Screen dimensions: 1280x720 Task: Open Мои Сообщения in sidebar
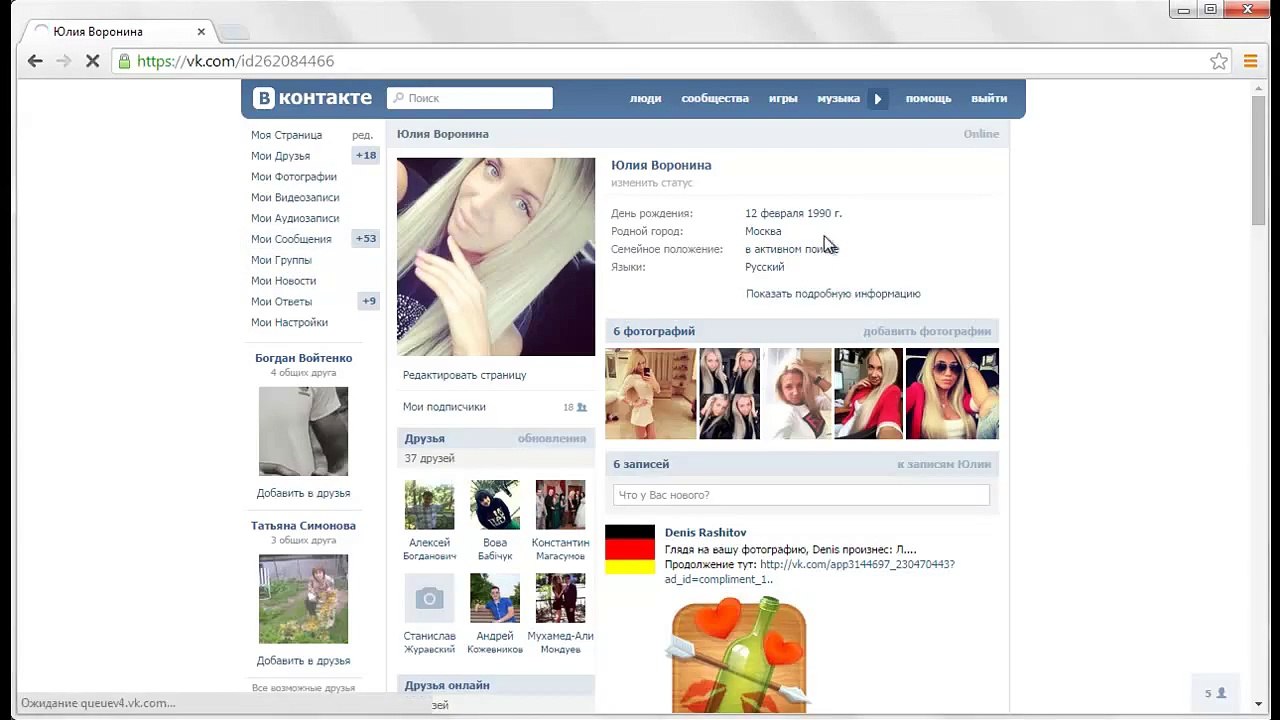(291, 239)
